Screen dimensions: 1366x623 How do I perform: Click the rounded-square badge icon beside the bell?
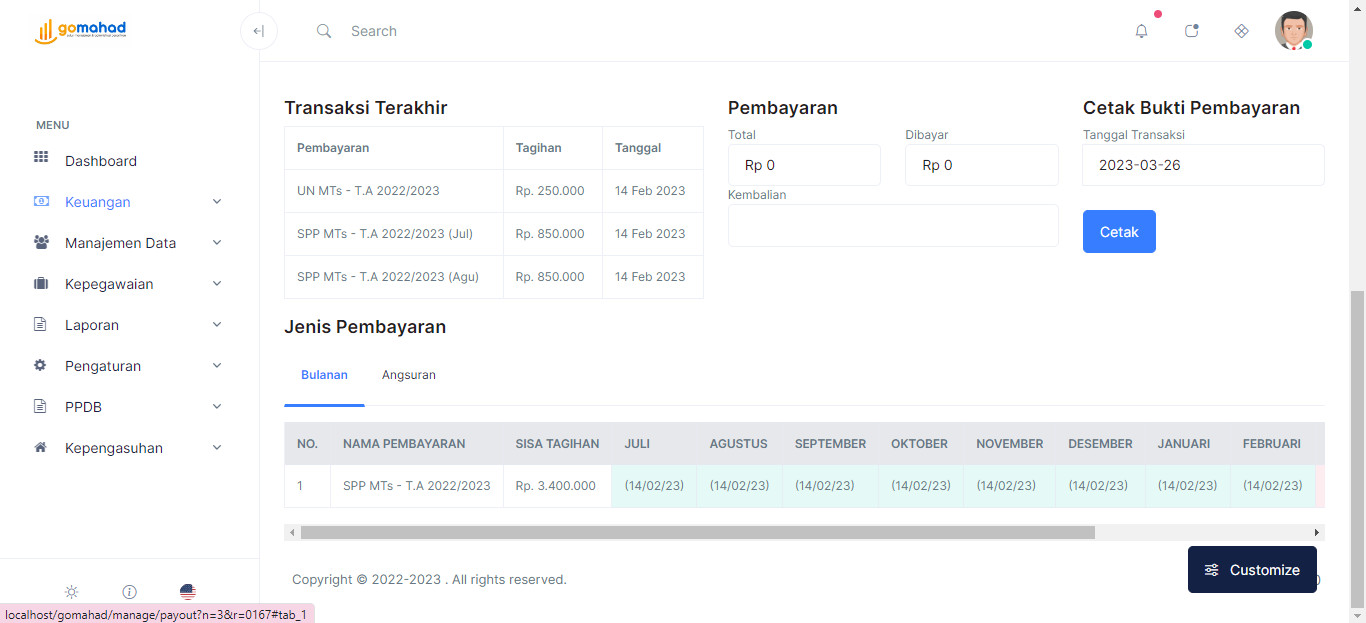click(1191, 31)
